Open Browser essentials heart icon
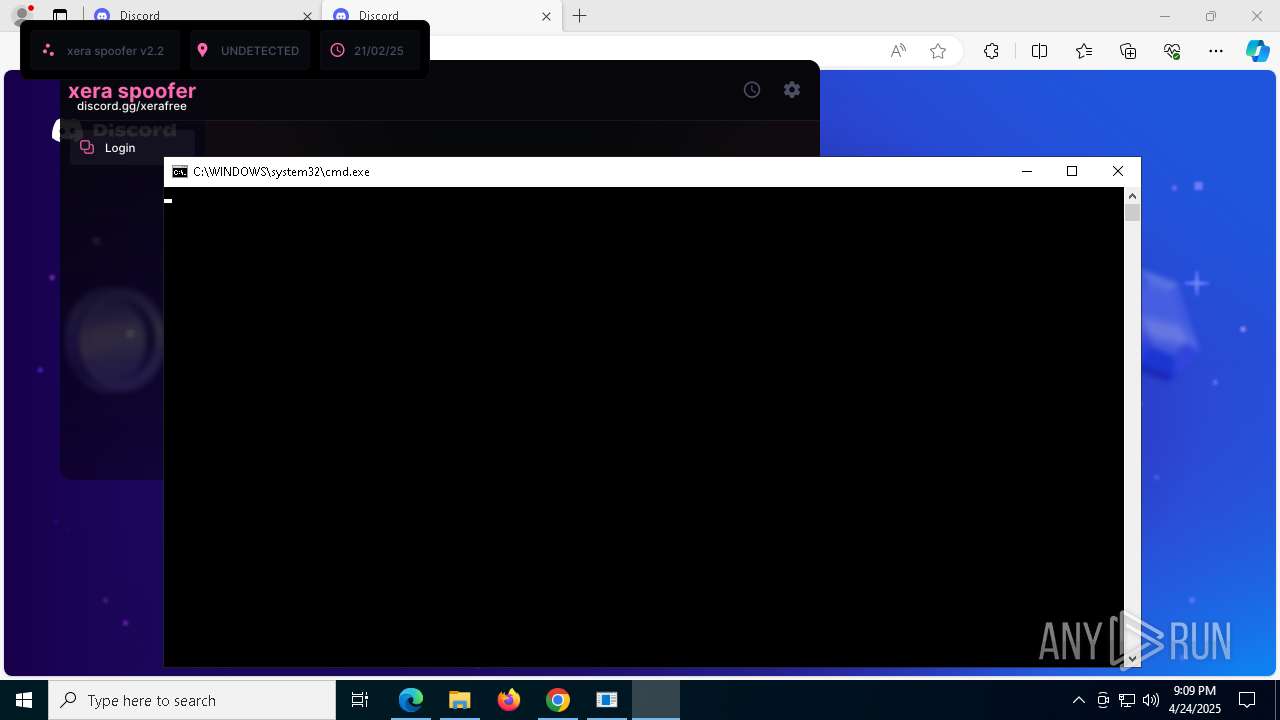Screen dimensions: 1280x720 click(x=1172, y=51)
